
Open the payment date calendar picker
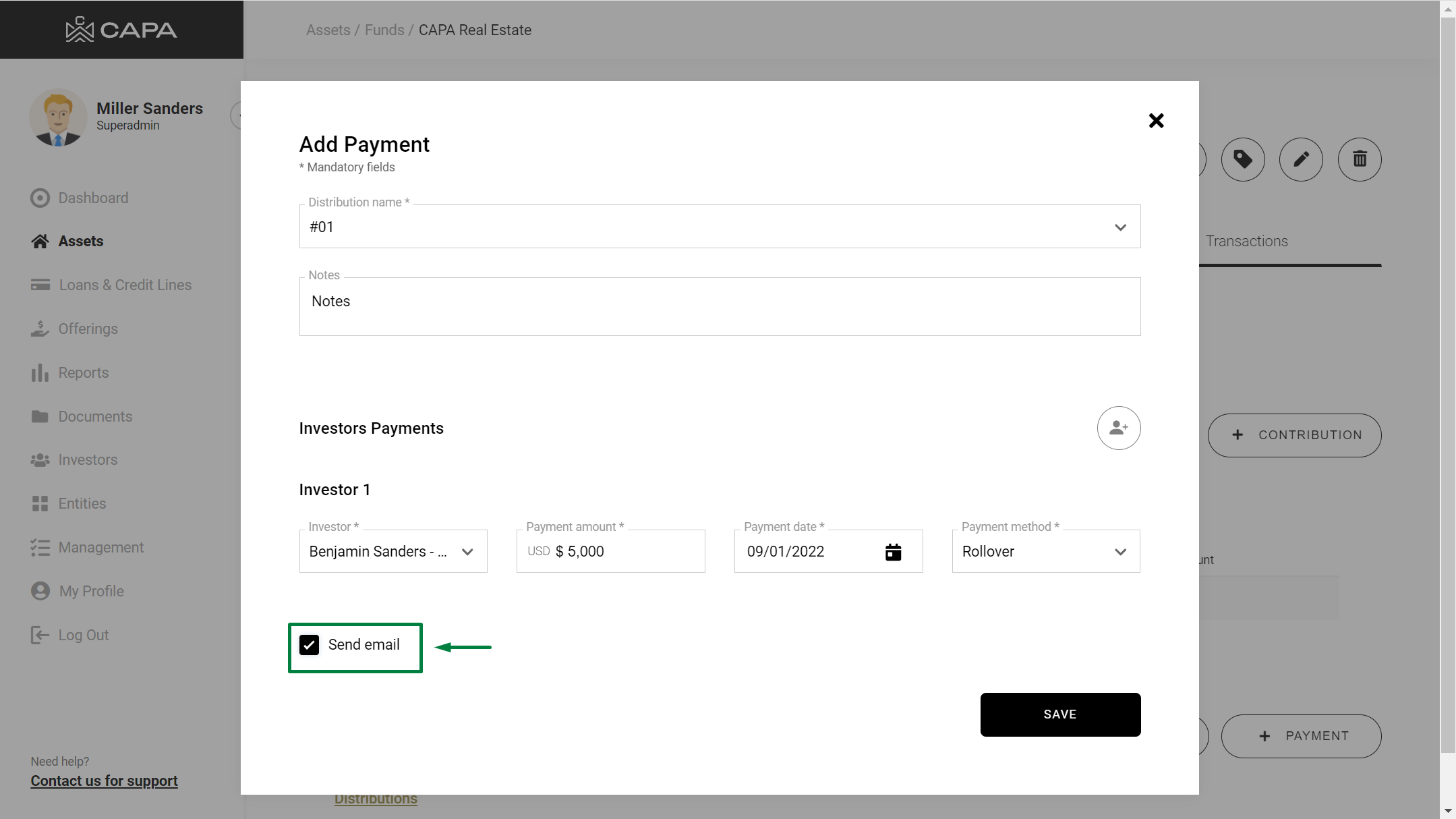click(x=893, y=552)
